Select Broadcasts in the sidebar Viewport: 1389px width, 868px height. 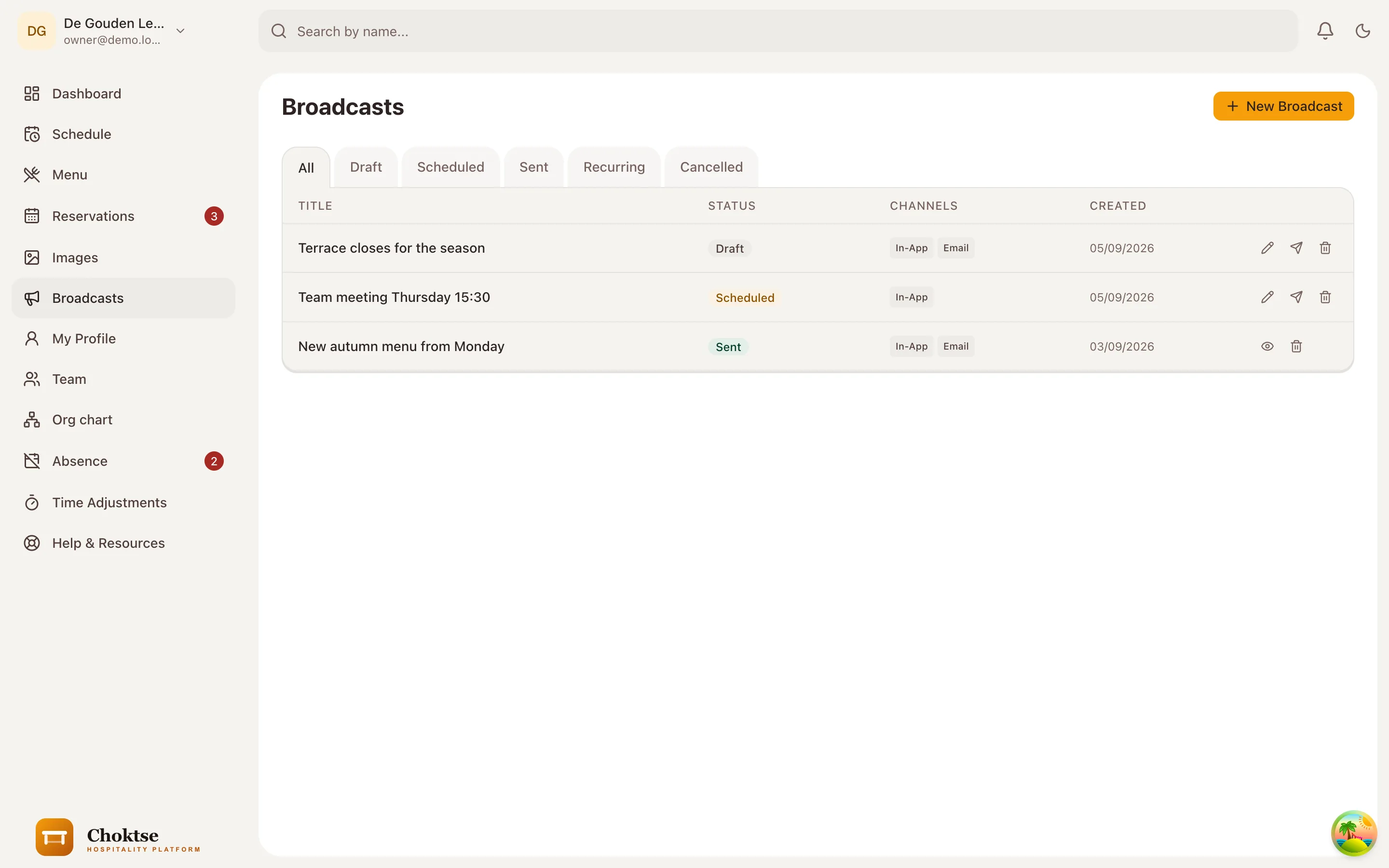click(x=123, y=298)
